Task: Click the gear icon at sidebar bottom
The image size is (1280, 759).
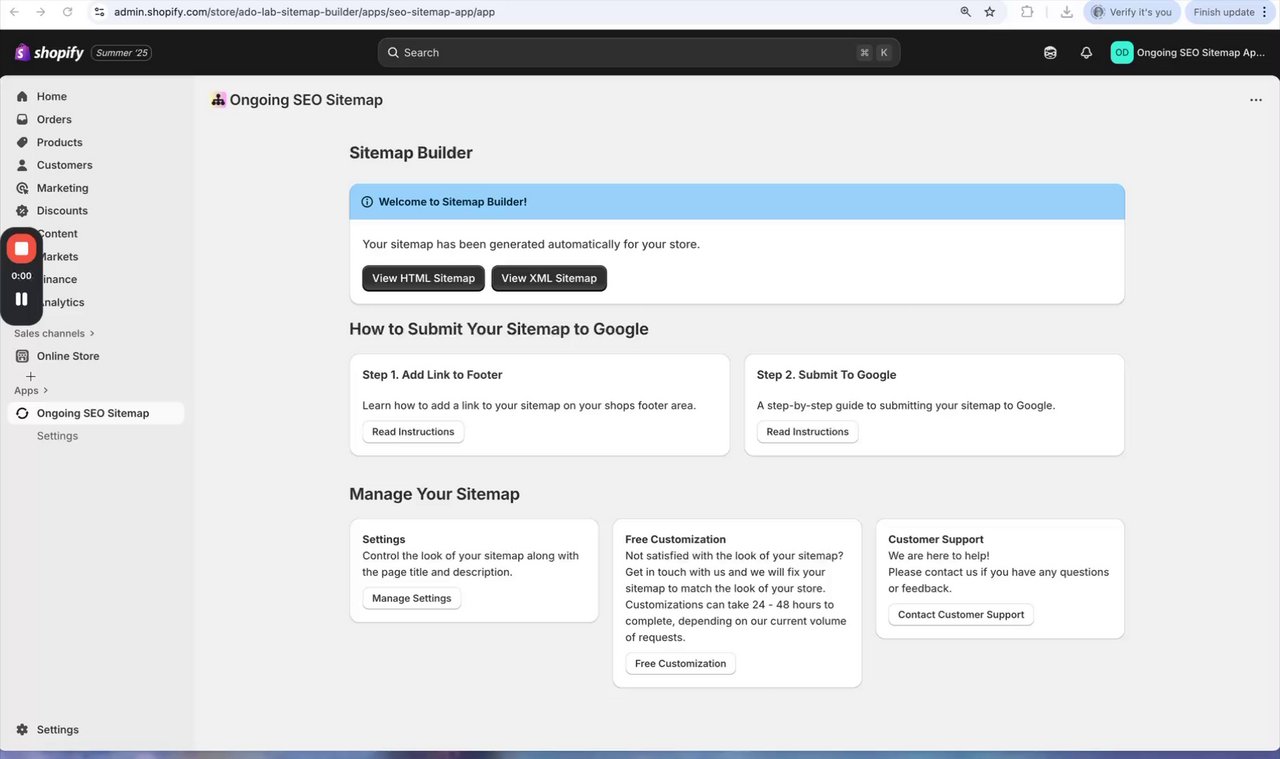Action: tap(22, 730)
